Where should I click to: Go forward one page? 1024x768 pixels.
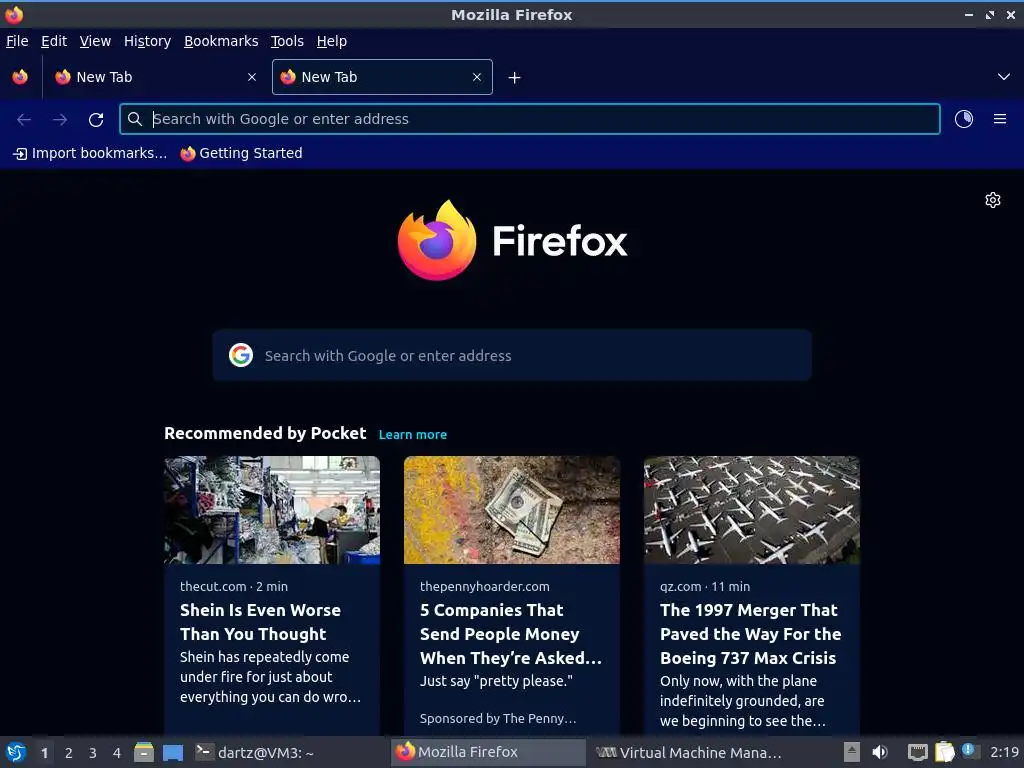pos(60,119)
